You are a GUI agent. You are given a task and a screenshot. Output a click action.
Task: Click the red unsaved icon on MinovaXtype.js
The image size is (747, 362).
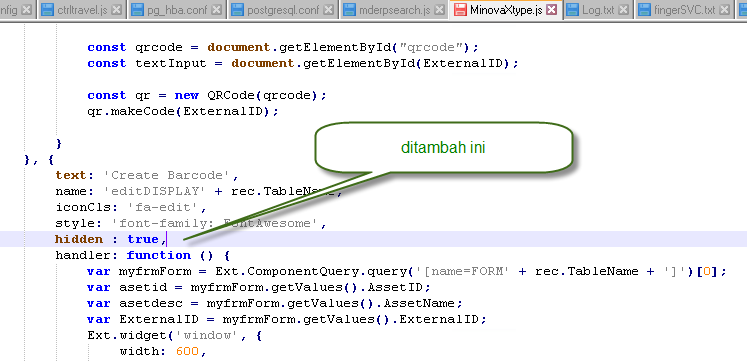click(x=460, y=10)
